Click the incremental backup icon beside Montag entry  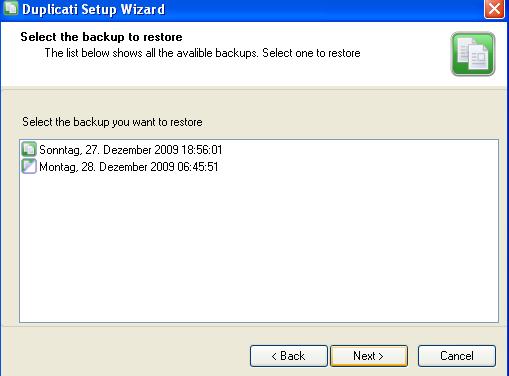click(x=29, y=166)
